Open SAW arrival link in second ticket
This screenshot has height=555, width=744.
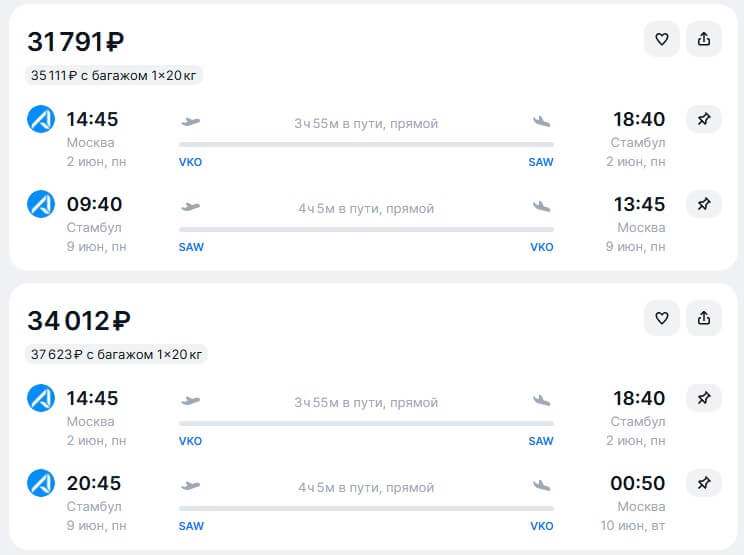[541, 441]
